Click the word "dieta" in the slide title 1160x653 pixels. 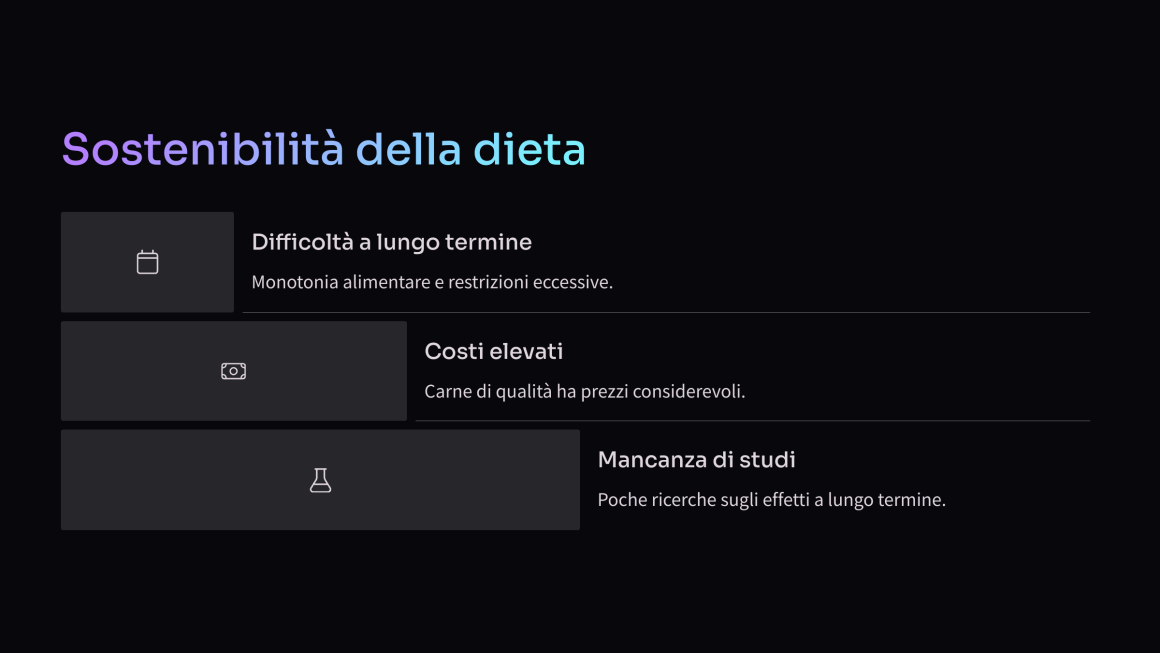[529, 149]
